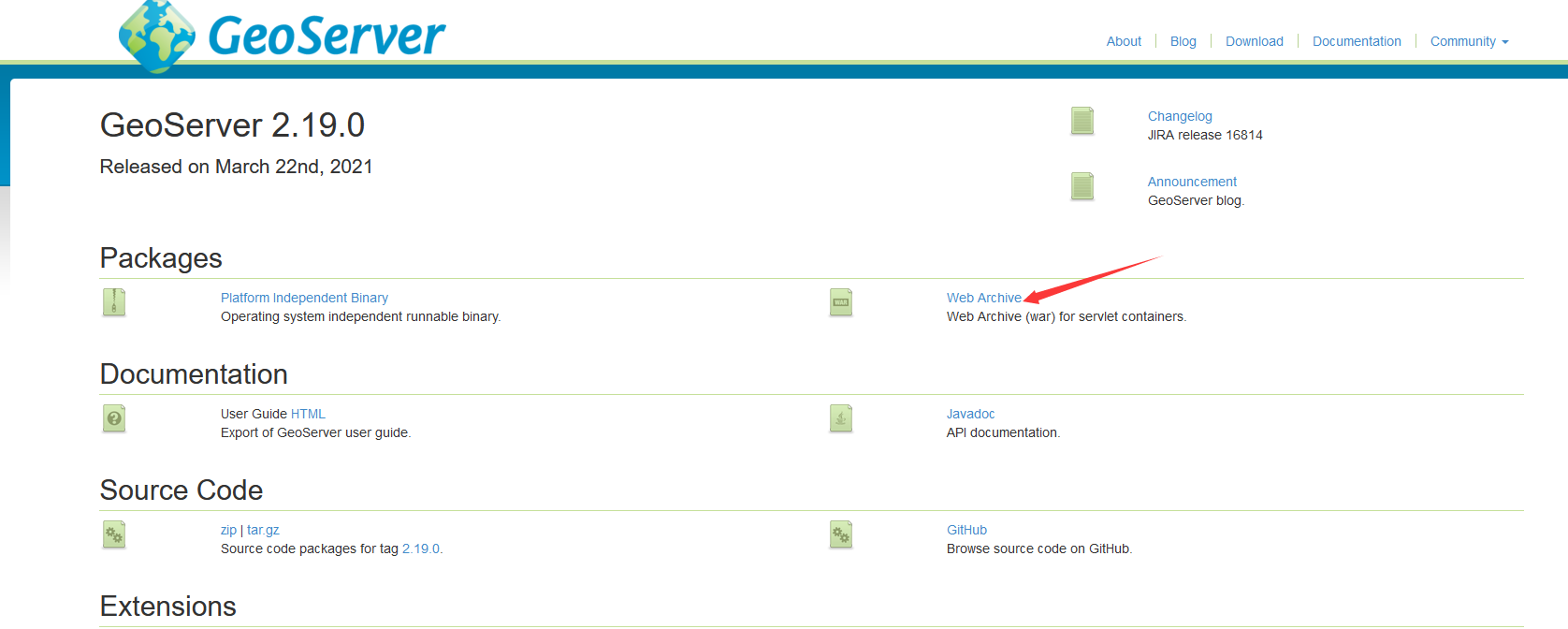
Task: Open the About menu item
Action: [x=1124, y=41]
